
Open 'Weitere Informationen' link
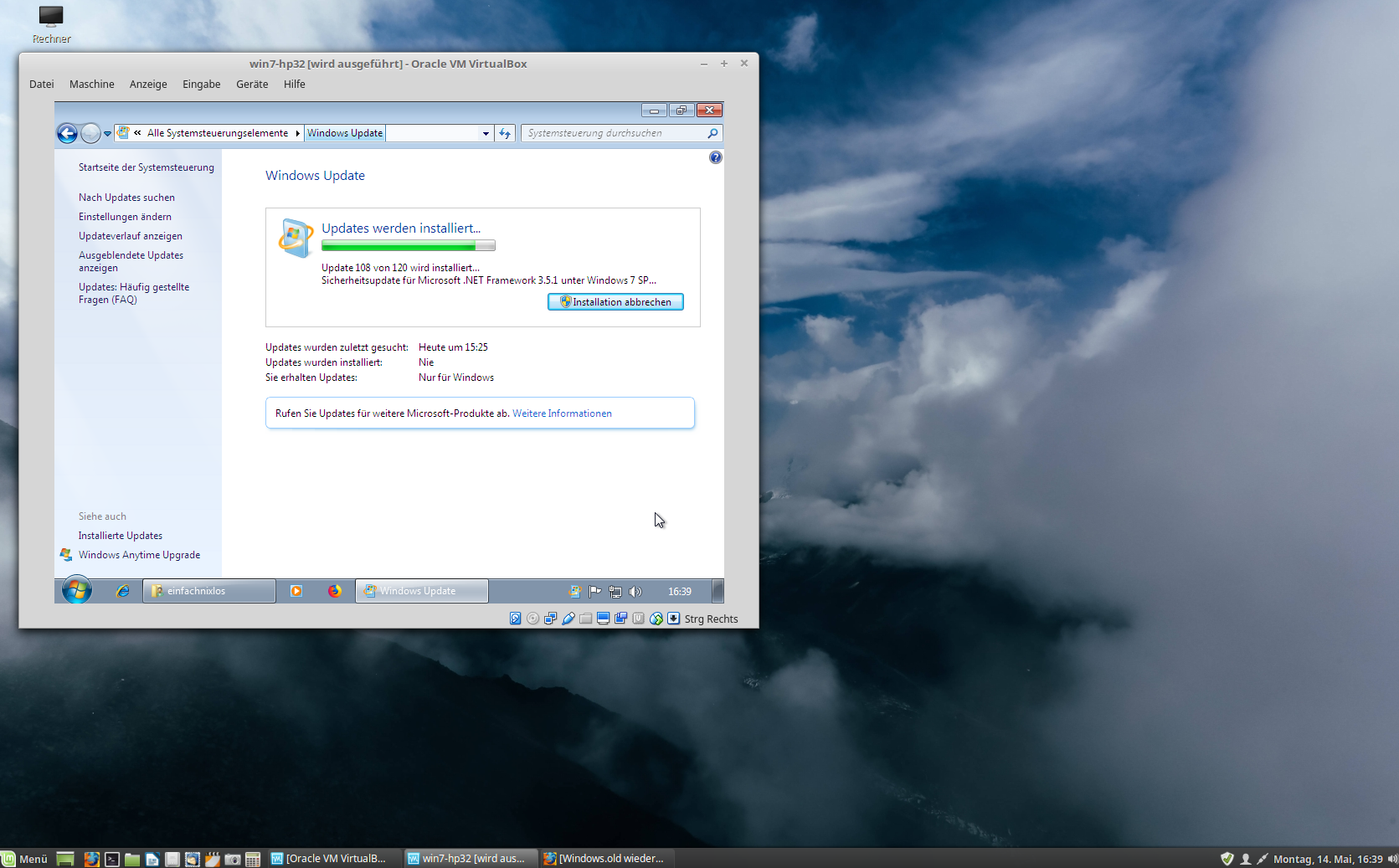coord(562,413)
